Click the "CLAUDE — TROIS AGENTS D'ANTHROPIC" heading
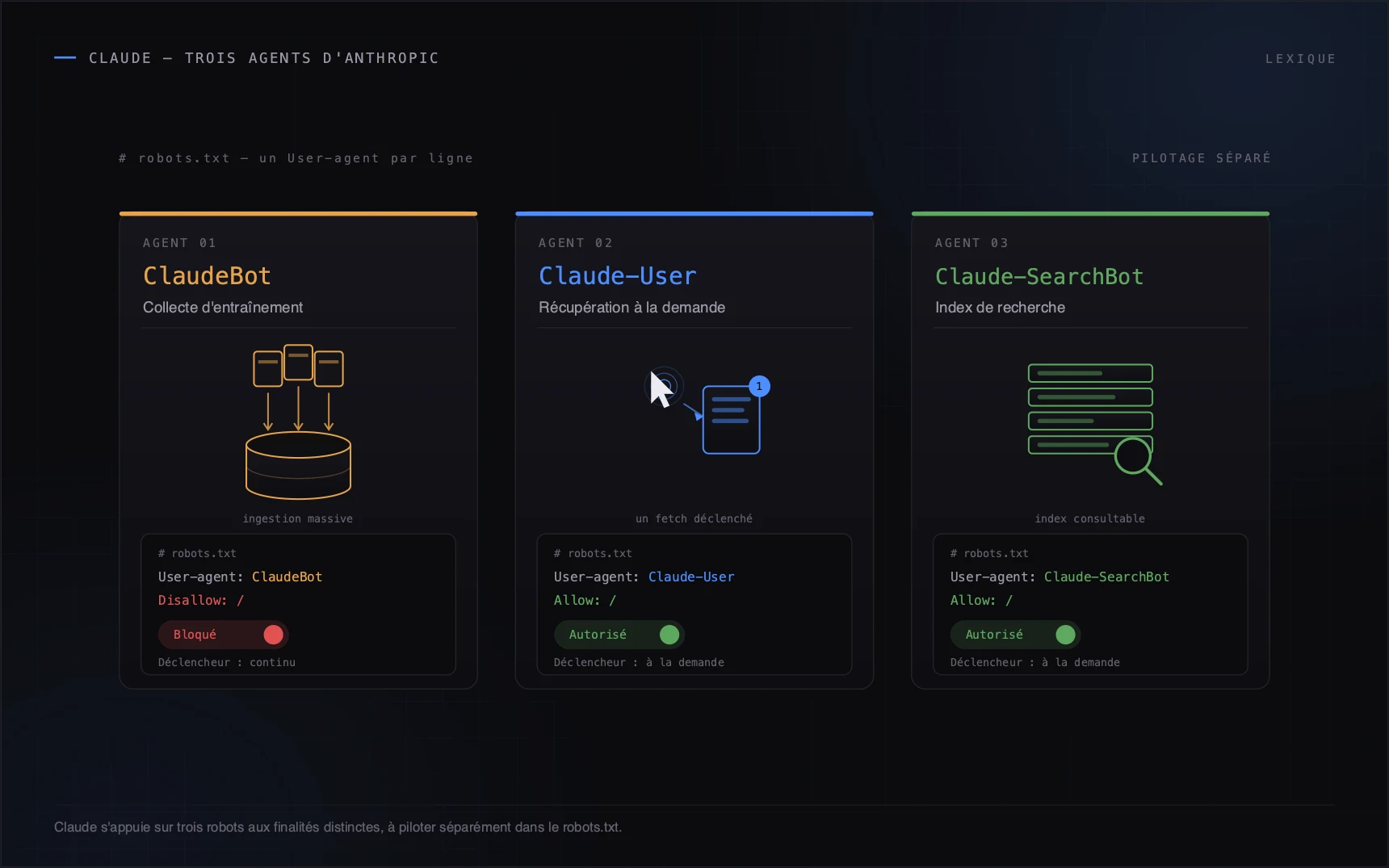The height and width of the screenshot is (868, 1389). tap(264, 58)
